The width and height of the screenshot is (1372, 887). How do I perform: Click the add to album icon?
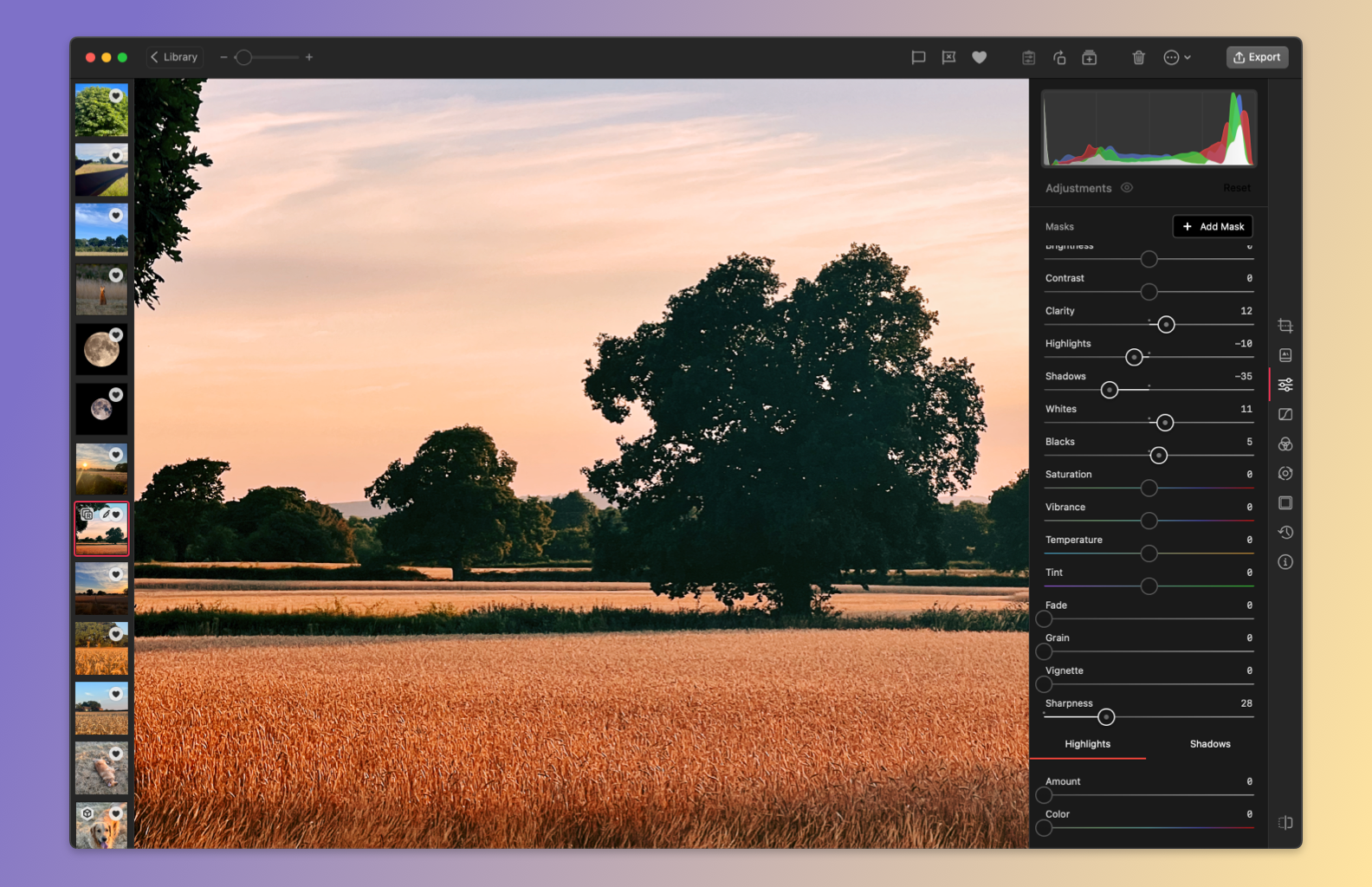(1090, 57)
